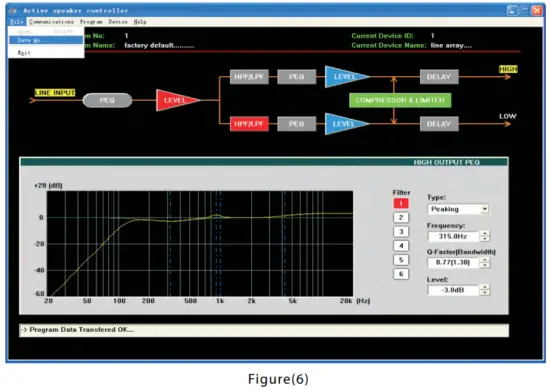Screen dimensions: 550x389
Task: Click the File menu
Action: (17, 22)
